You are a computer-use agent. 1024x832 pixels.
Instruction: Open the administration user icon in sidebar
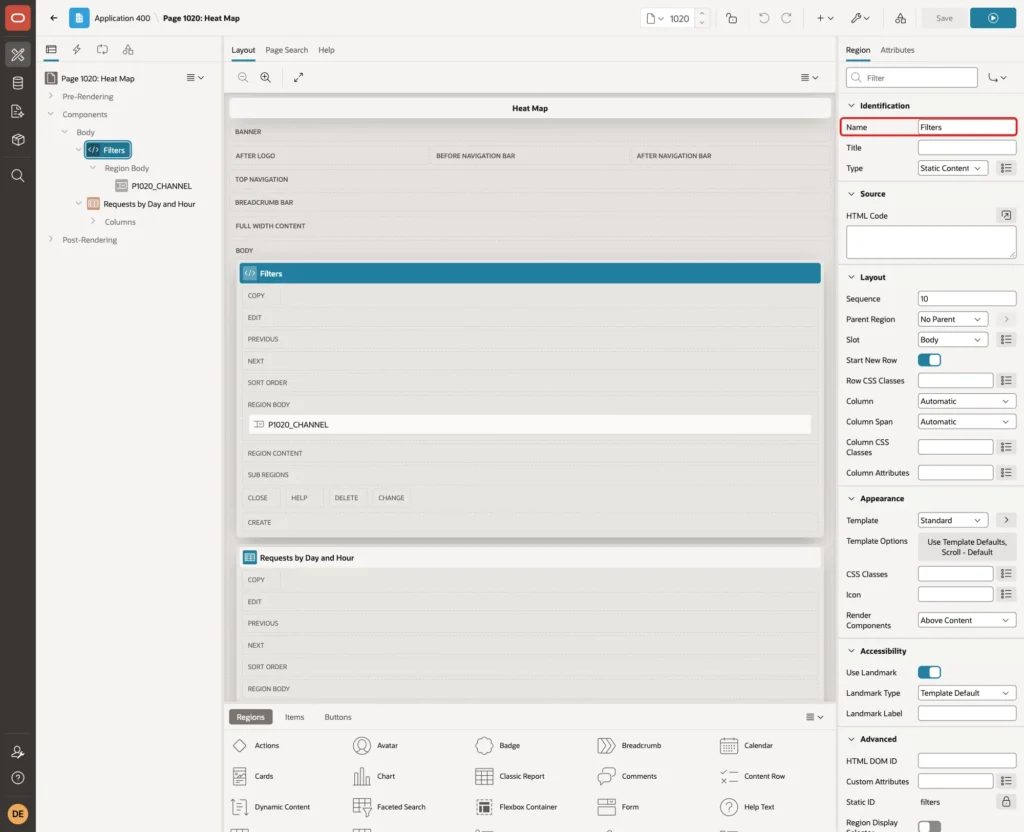click(x=18, y=752)
